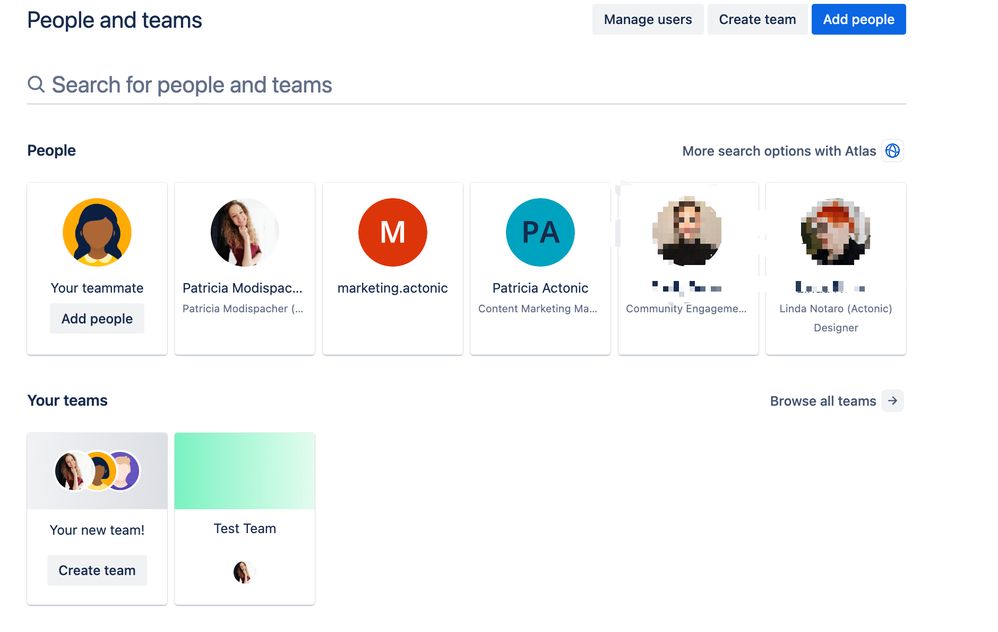
Task: Open the Test Team member avatar
Action: point(244,573)
